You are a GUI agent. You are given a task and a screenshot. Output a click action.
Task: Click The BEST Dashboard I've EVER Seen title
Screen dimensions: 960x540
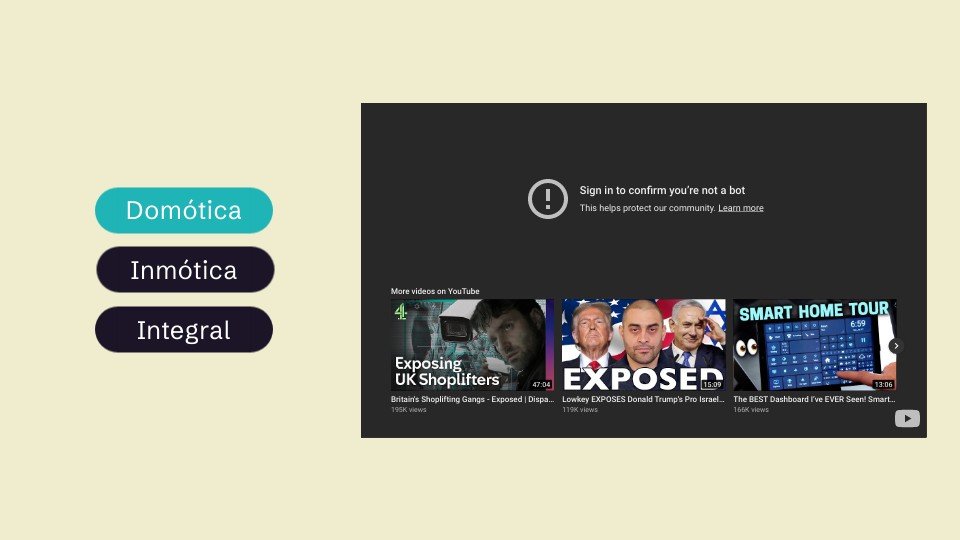point(814,399)
